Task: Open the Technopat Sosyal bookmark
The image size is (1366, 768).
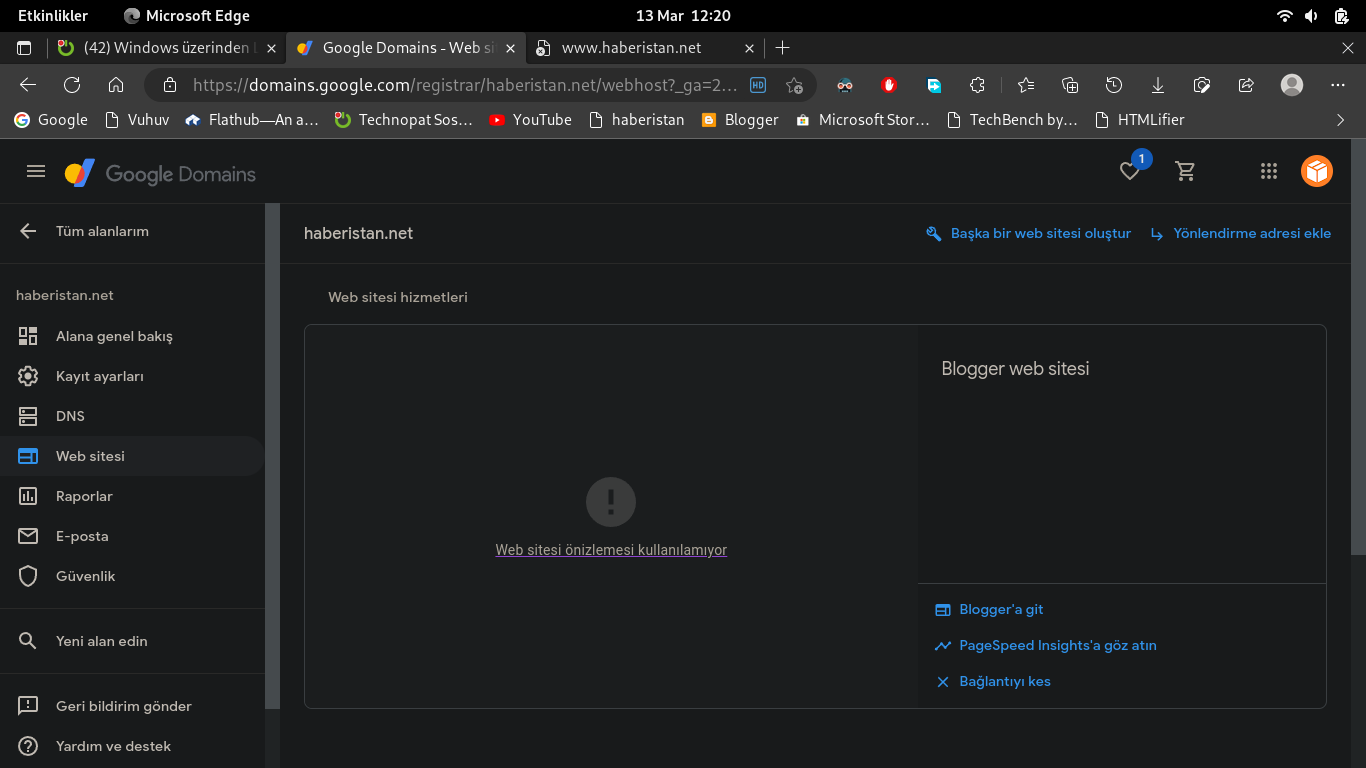Action: [404, 120]
